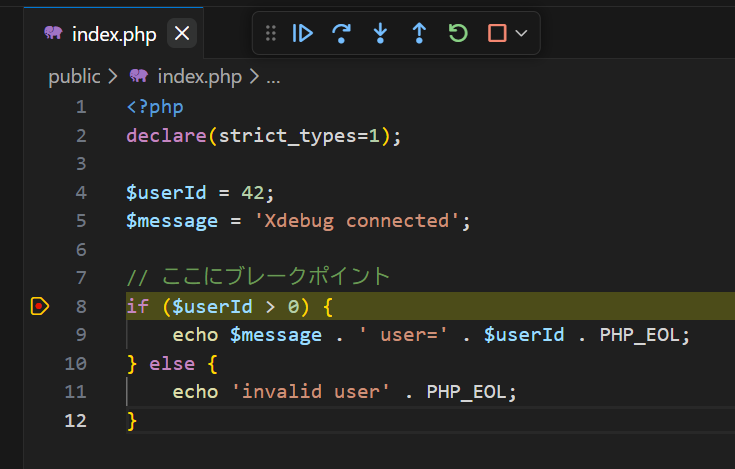This screenshot has height=469, width=735.
Task: Click the chevron after index.php breadcrumb
Action: pos(254,76)
